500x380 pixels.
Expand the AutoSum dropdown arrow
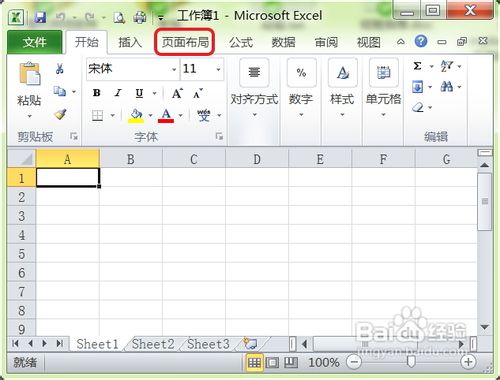coord(431,66)
